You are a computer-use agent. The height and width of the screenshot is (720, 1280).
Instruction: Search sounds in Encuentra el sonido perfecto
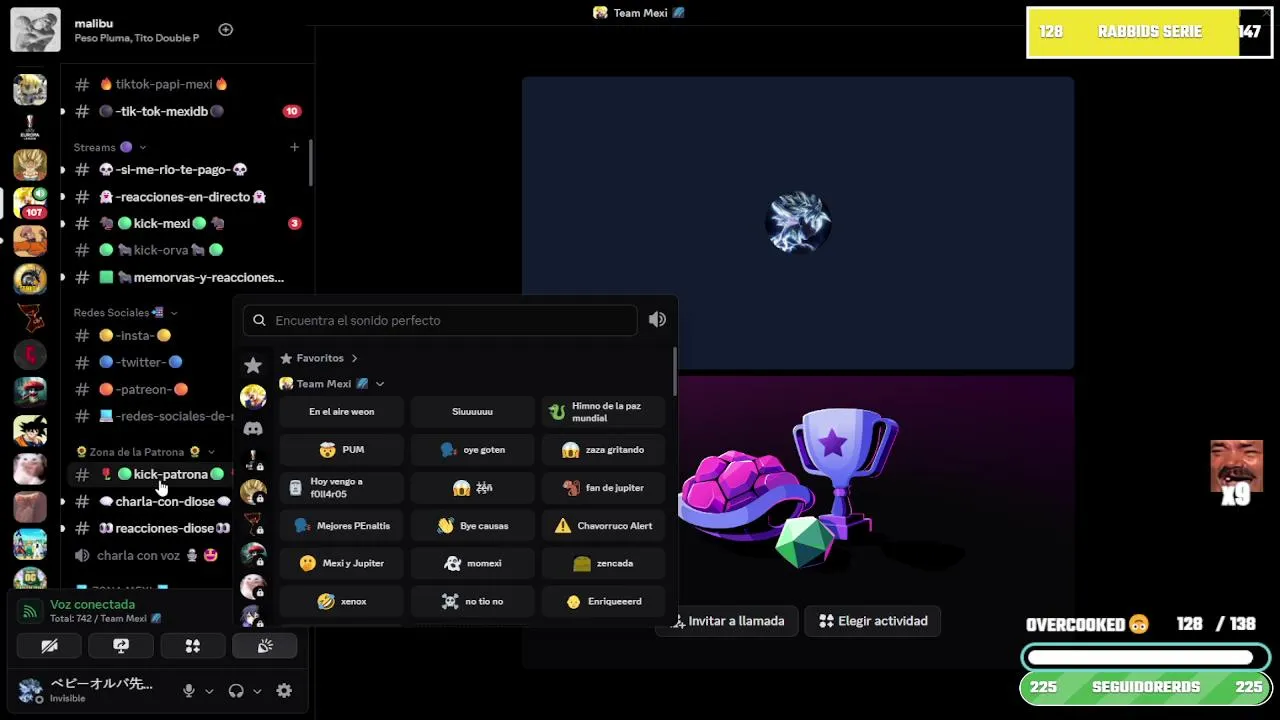coord(440,320)
